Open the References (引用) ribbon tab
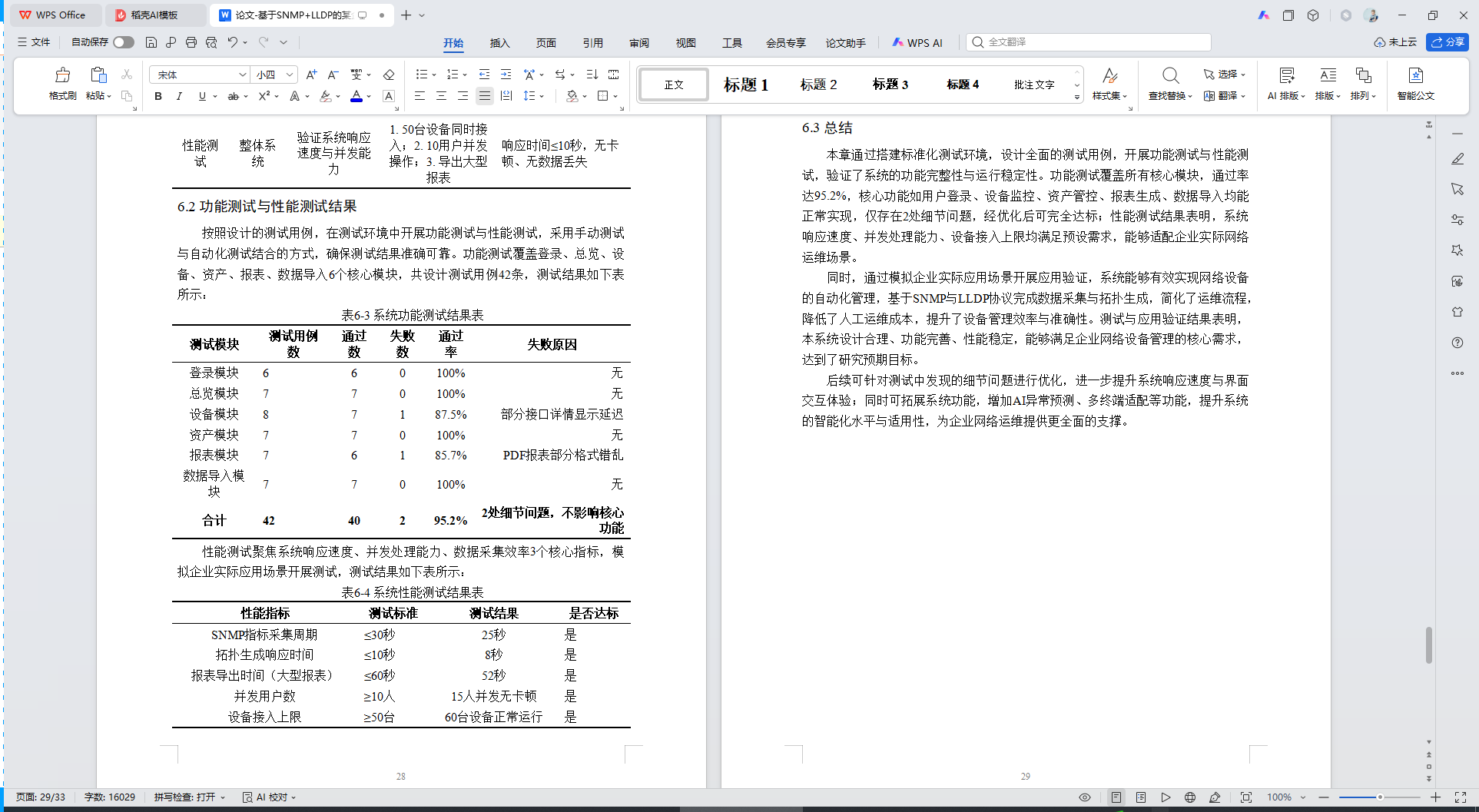The image size is (1479, 812). (593, 43)
